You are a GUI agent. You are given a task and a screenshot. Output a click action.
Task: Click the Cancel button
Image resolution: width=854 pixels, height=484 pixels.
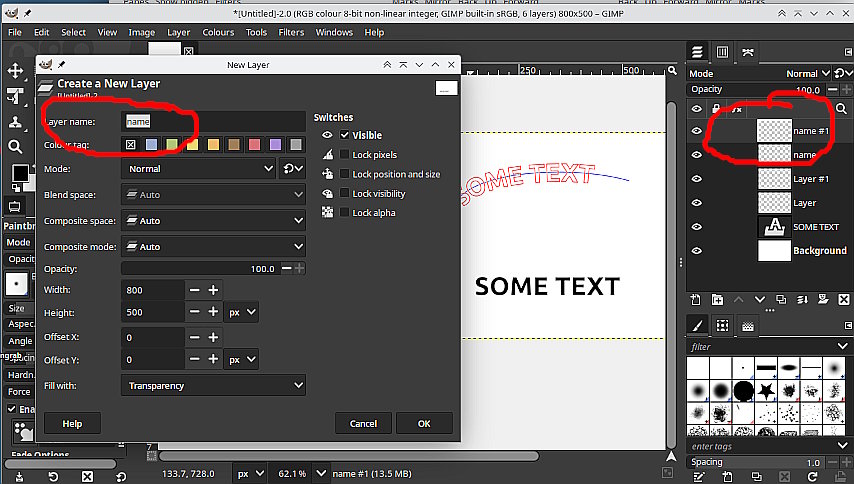point(363,423)
